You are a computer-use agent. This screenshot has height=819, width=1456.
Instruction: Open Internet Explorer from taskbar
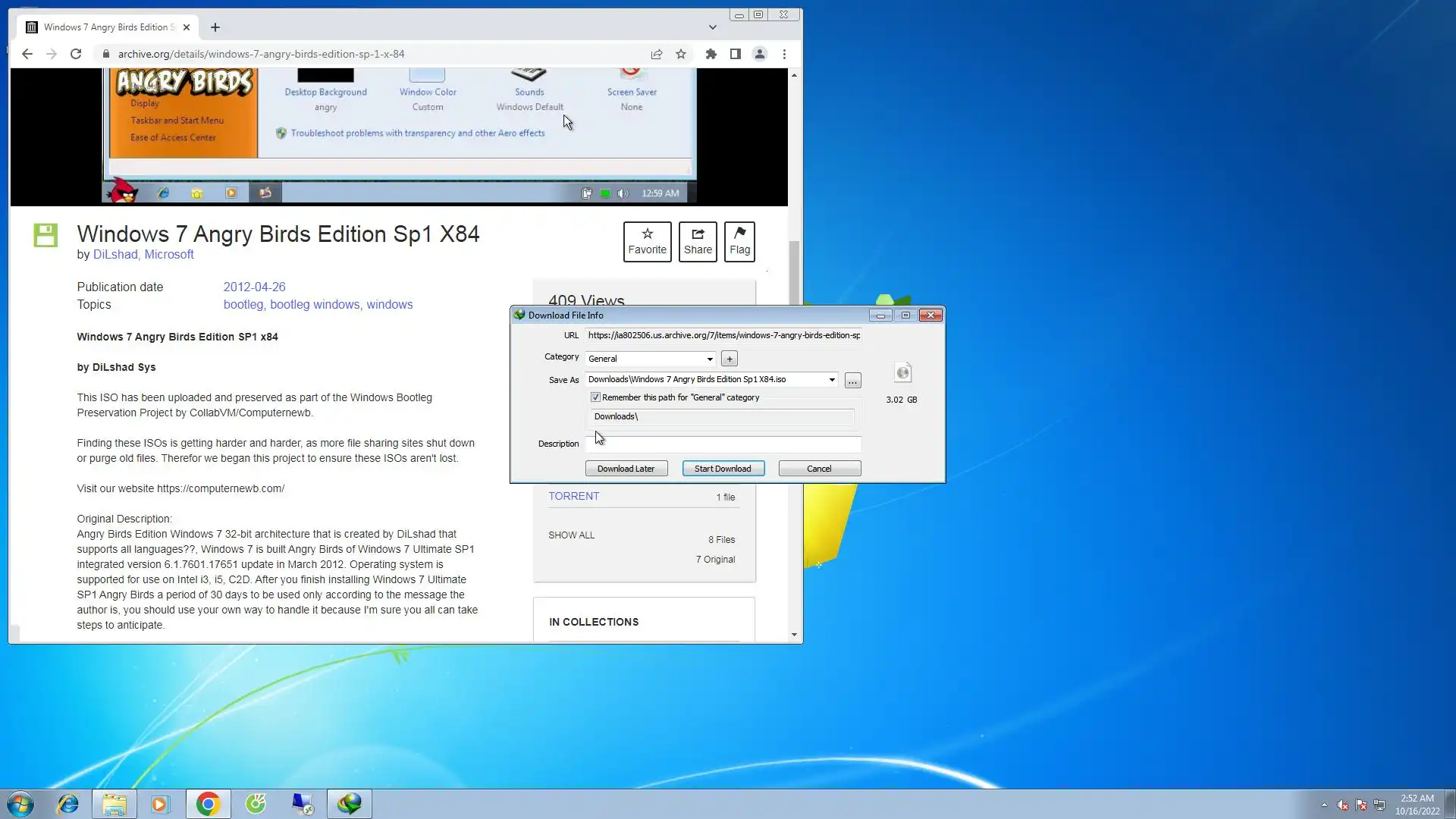[x=68, y=804]
